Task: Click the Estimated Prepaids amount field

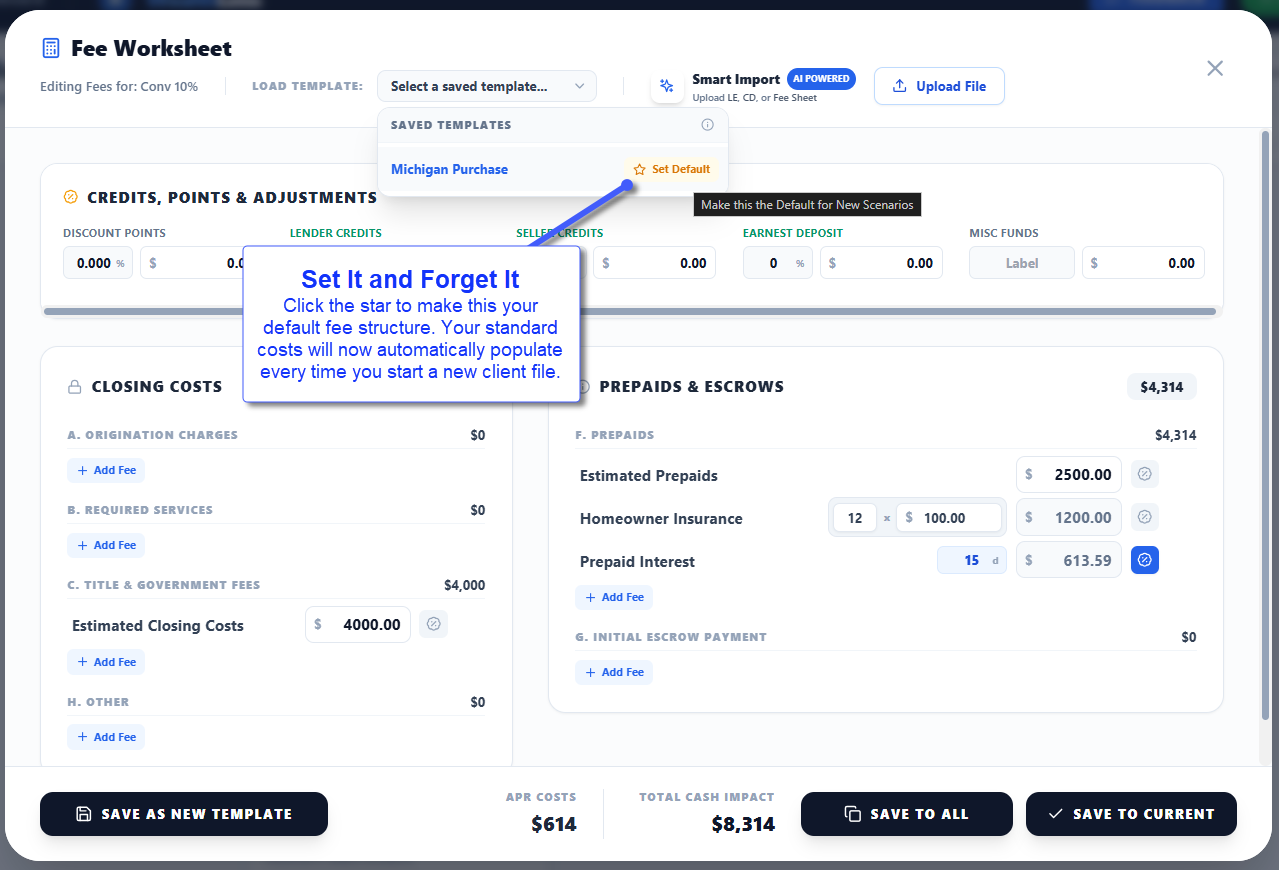Action: click(1069, 475)
